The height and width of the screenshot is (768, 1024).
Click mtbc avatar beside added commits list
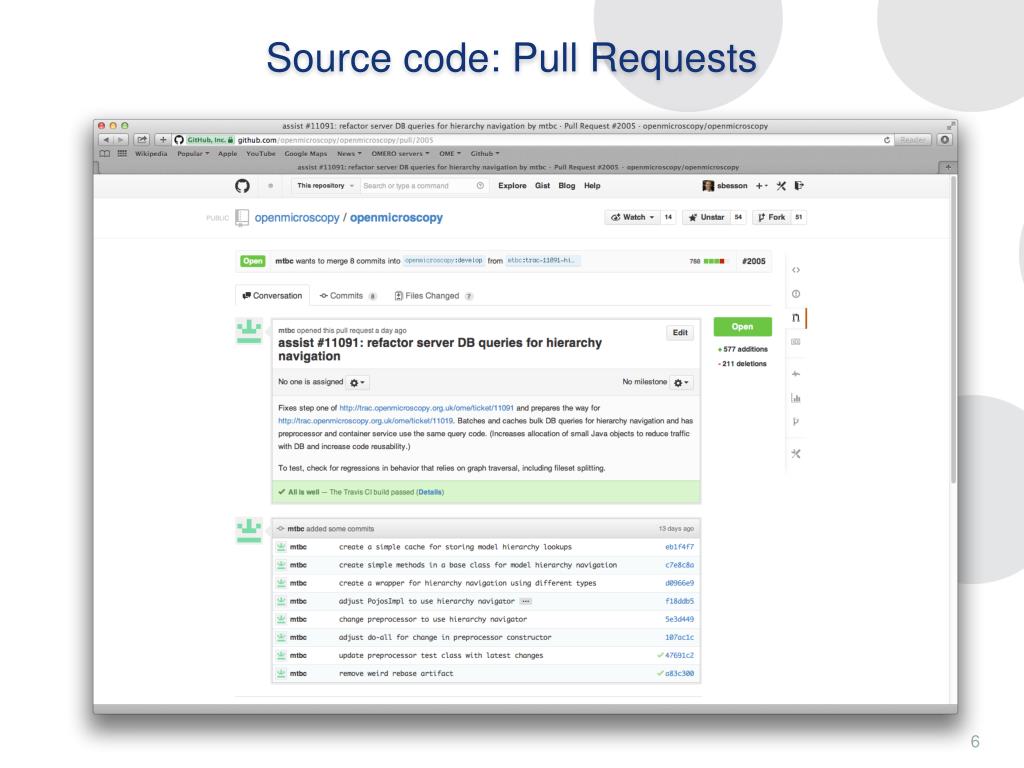pos(249,530)
